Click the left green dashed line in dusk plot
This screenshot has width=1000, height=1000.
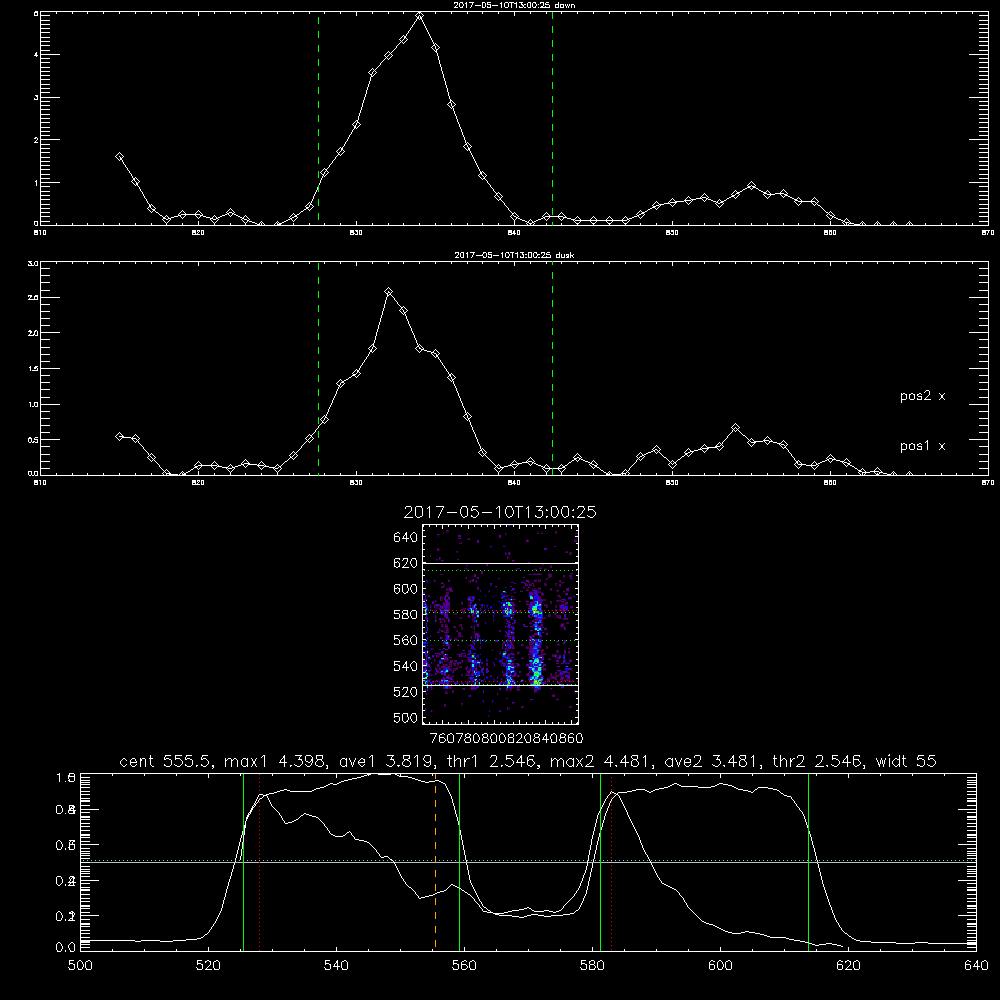pos(318,368)
